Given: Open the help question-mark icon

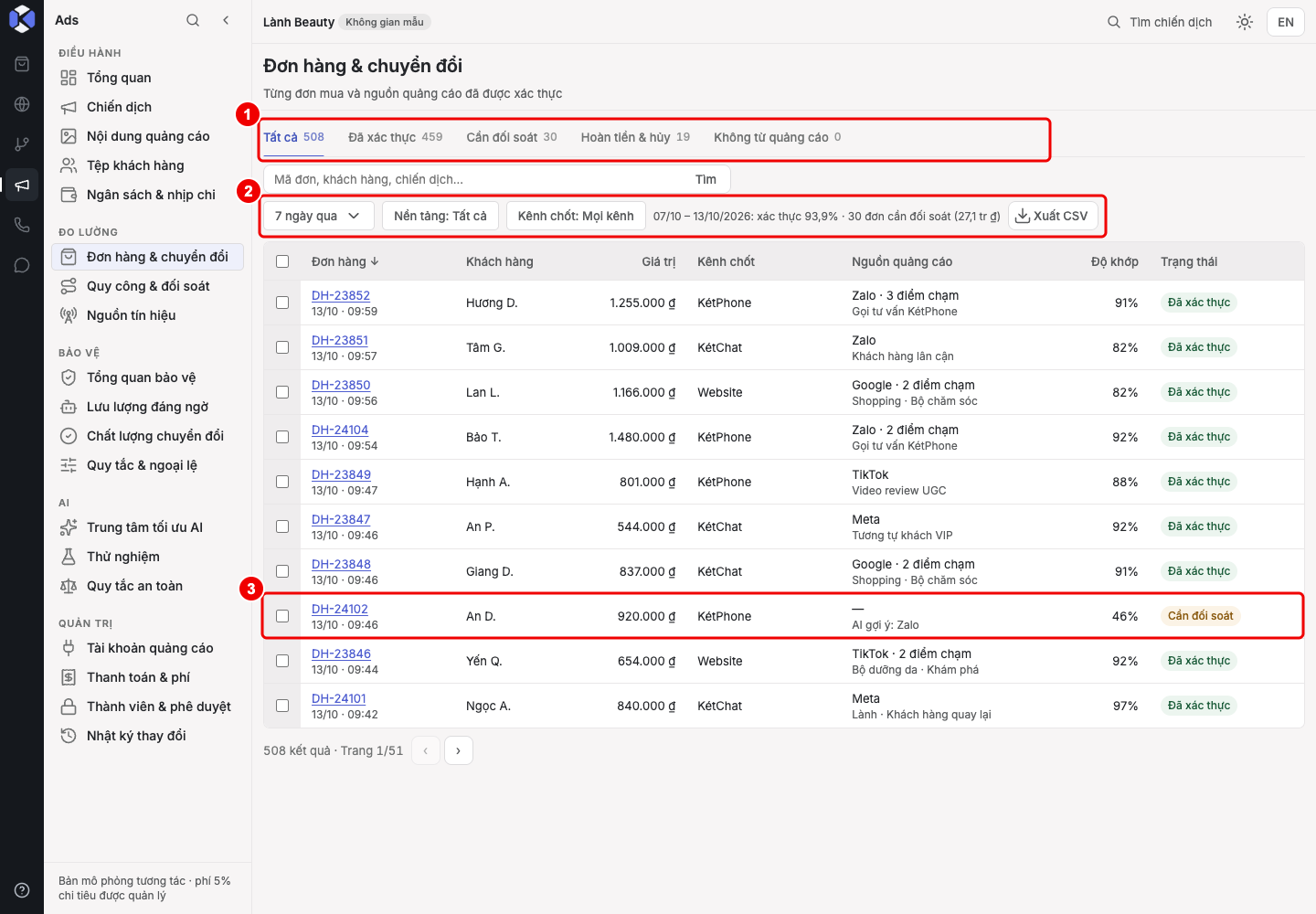Looking at the screenshot, I should [x=22, y=890].
